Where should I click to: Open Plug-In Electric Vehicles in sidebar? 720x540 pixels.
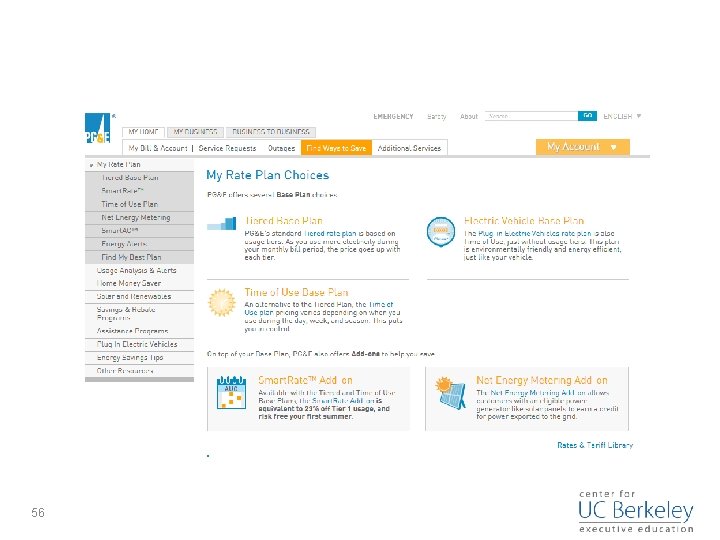coord(137,344)
